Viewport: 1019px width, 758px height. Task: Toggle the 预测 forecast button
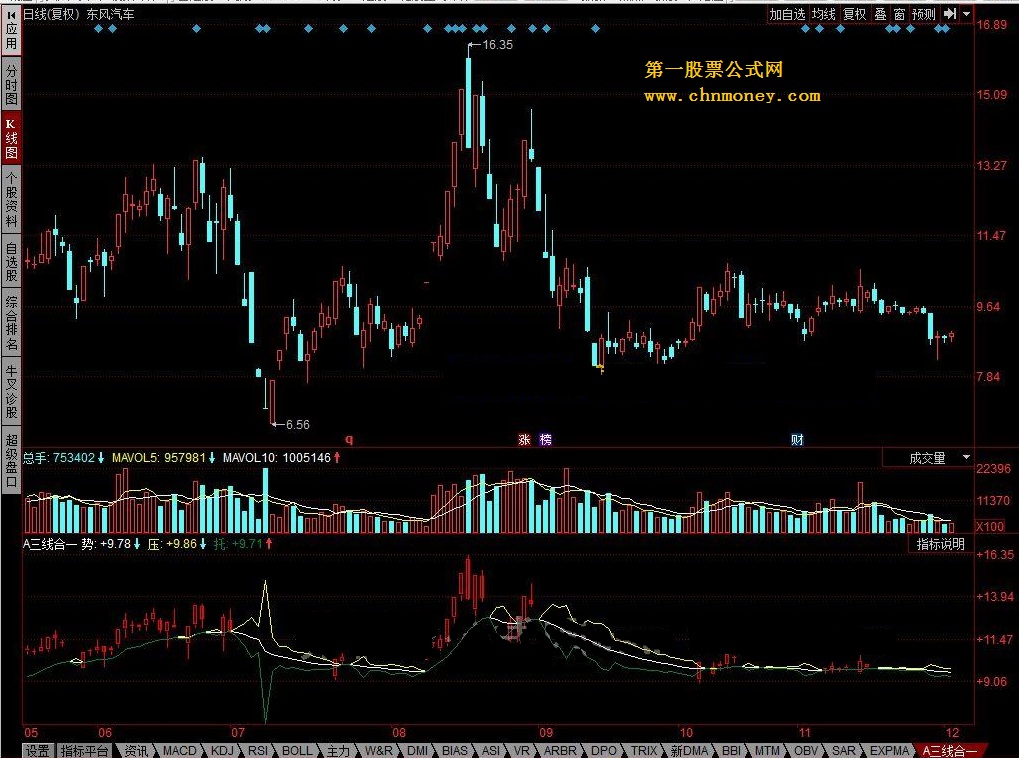[x=923, y=14]
